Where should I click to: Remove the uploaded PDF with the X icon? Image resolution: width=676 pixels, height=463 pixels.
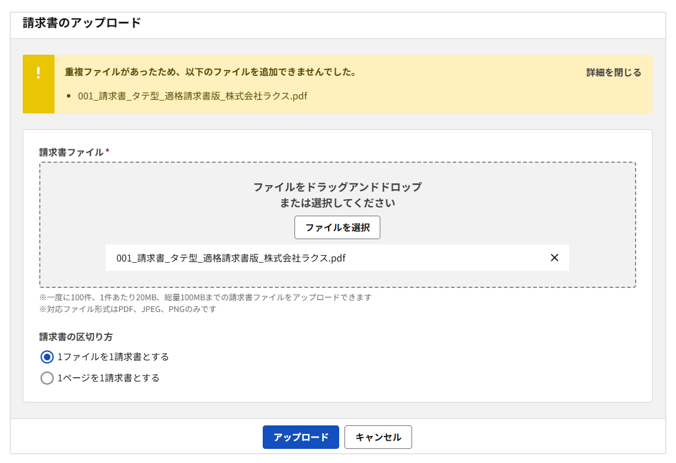[x=554, y=258]
